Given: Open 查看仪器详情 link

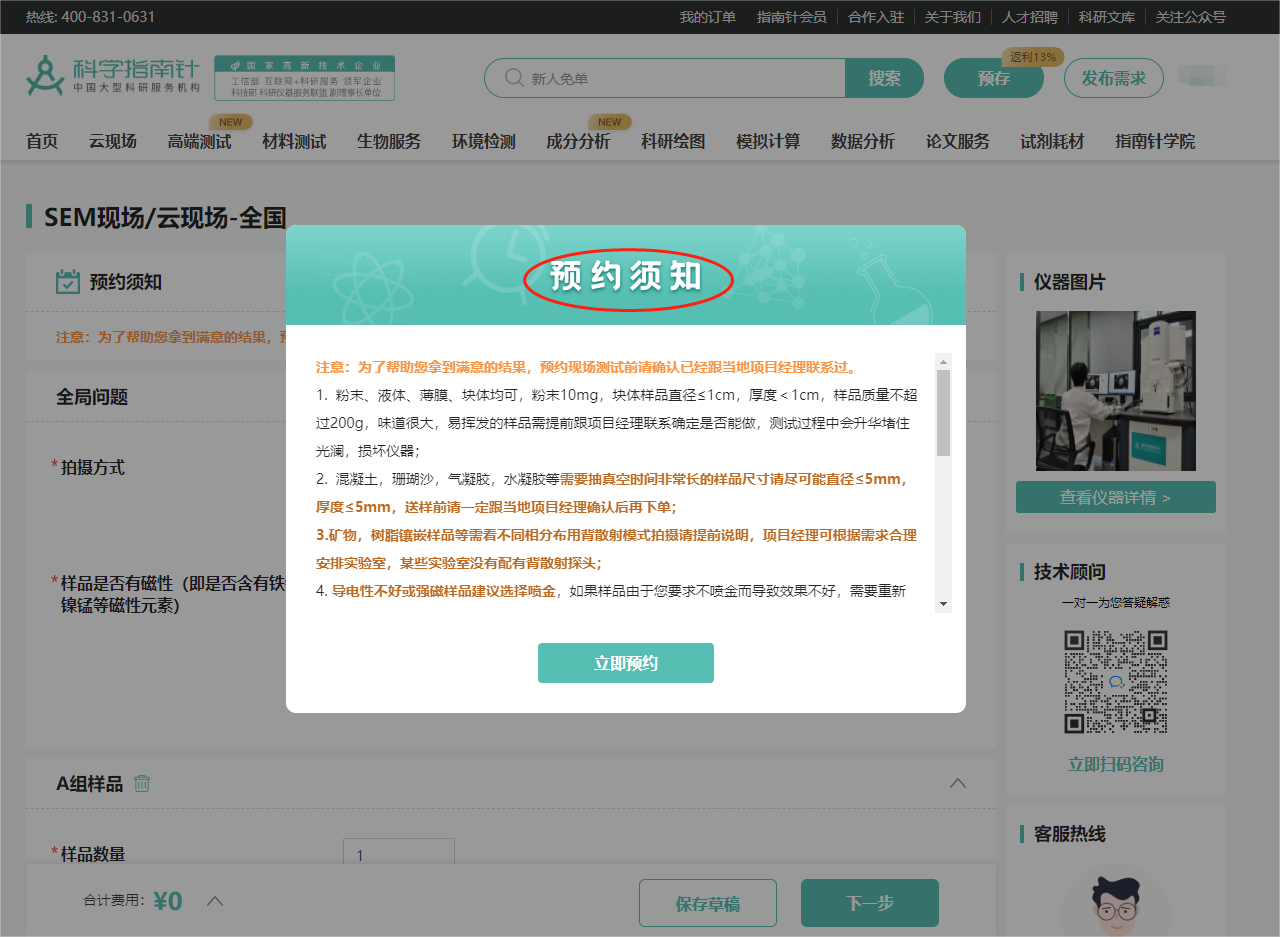Looking at the screenshot, I should (x=1115, y=496).
